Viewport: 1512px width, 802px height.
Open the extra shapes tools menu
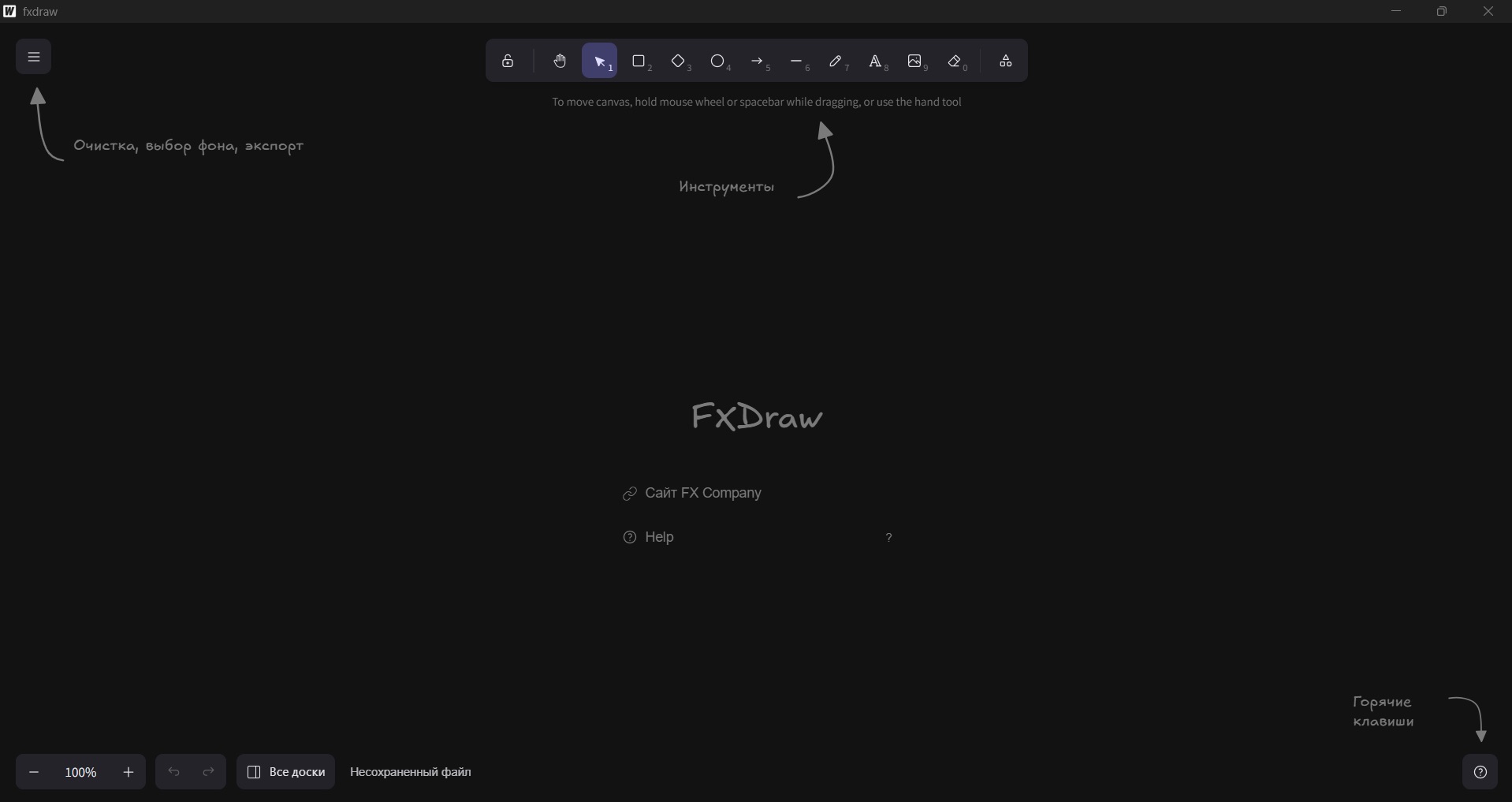(x=1006, y=62)
